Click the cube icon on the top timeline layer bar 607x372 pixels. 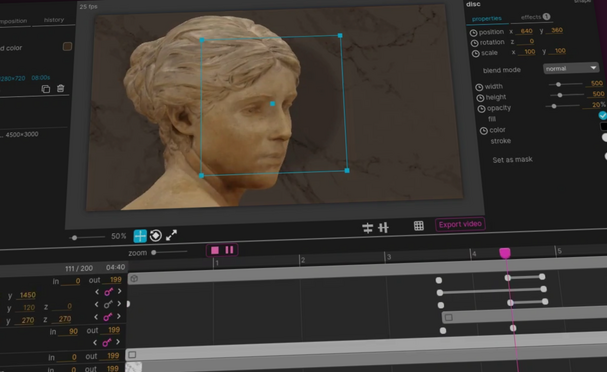tap(134, 279)
